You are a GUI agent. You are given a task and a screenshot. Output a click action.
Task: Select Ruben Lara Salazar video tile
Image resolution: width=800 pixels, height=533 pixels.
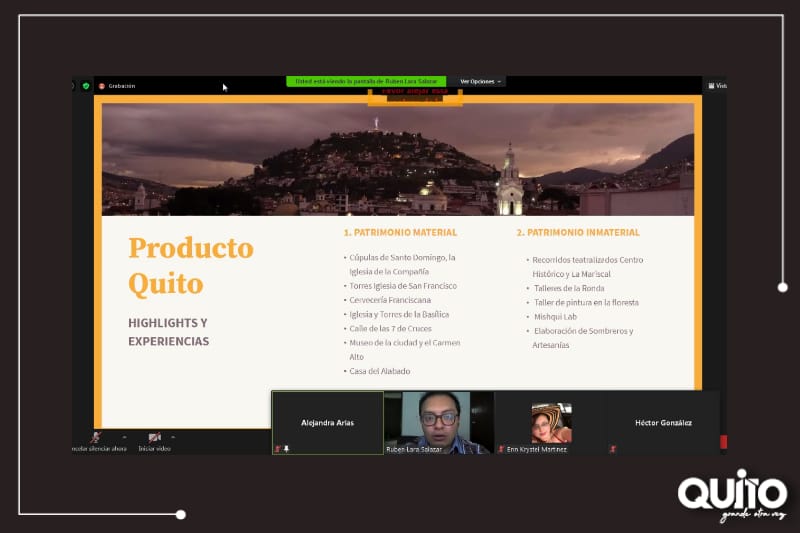(x=439, y=420)
